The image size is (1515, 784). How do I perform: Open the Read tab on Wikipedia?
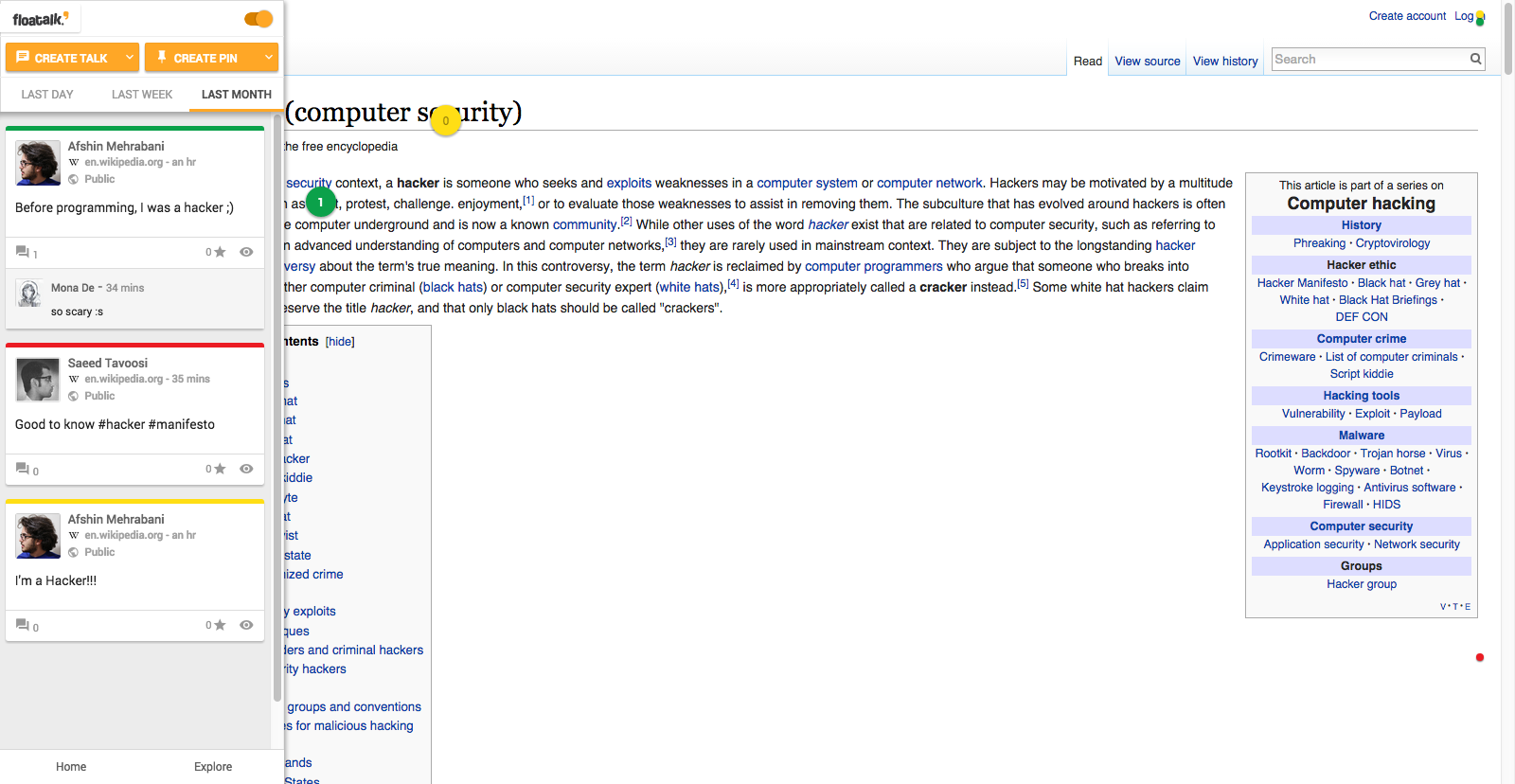coord(1088,62)
